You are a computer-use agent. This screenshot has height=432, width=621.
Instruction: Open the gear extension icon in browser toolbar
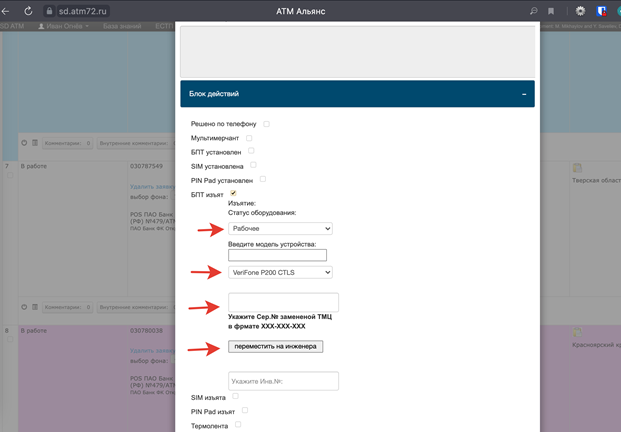[582, 10]
